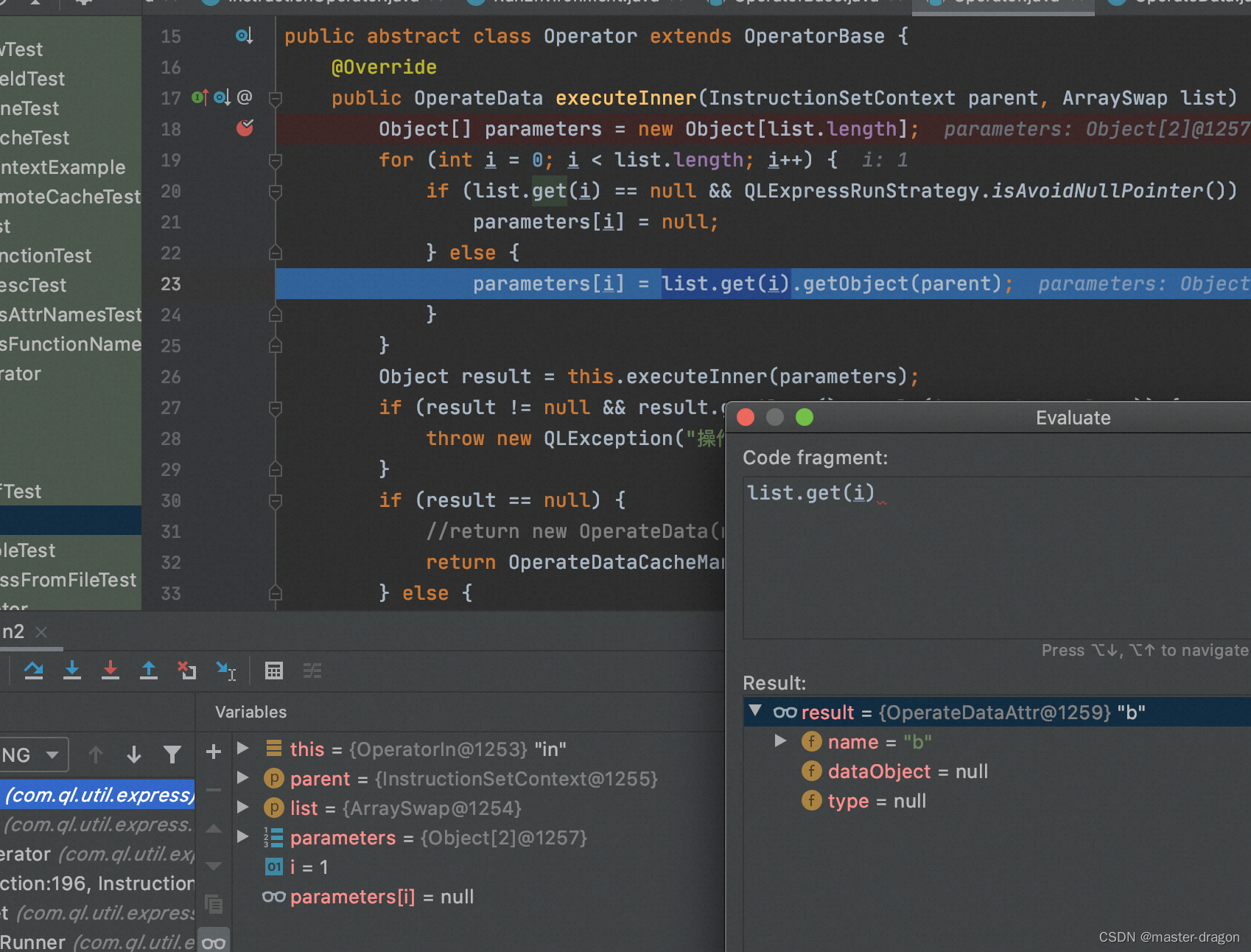Click the duplicate watch icon
The height and width of the screenshot is (952, 1251).
point(214,904)
